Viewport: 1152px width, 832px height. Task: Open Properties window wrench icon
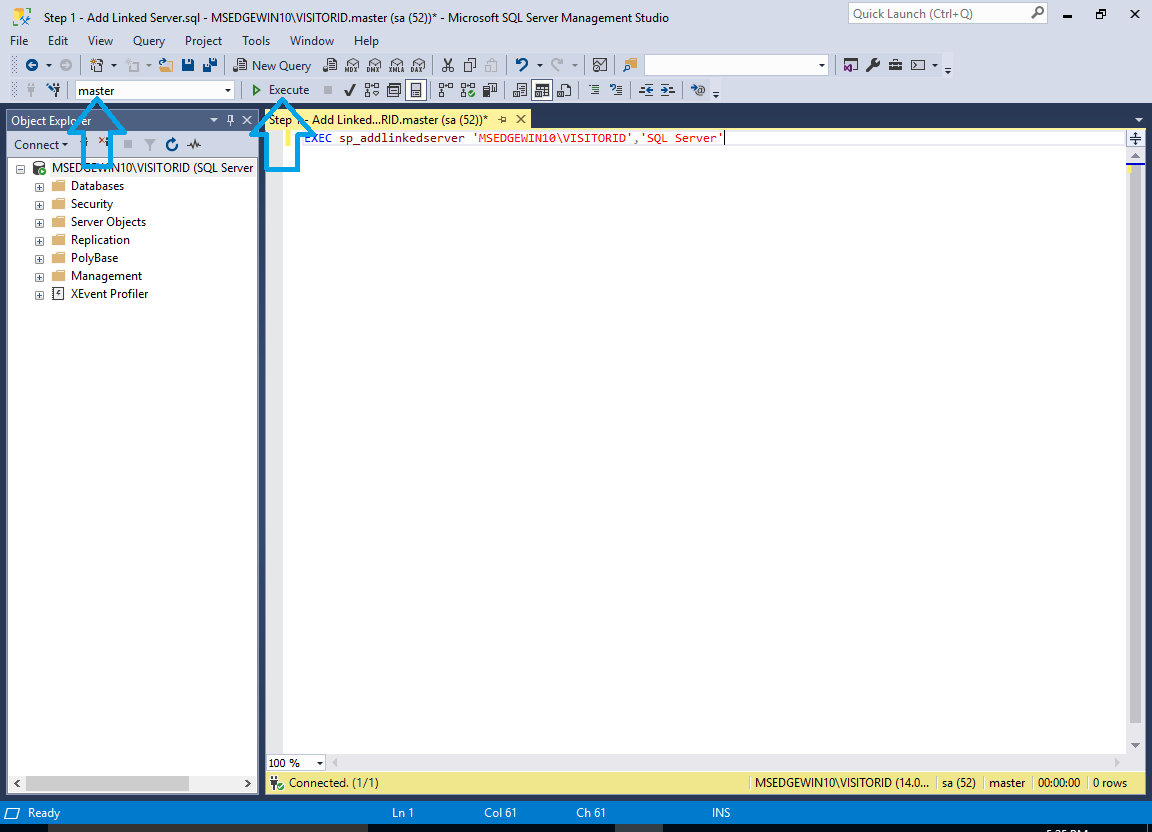[872, 65]
